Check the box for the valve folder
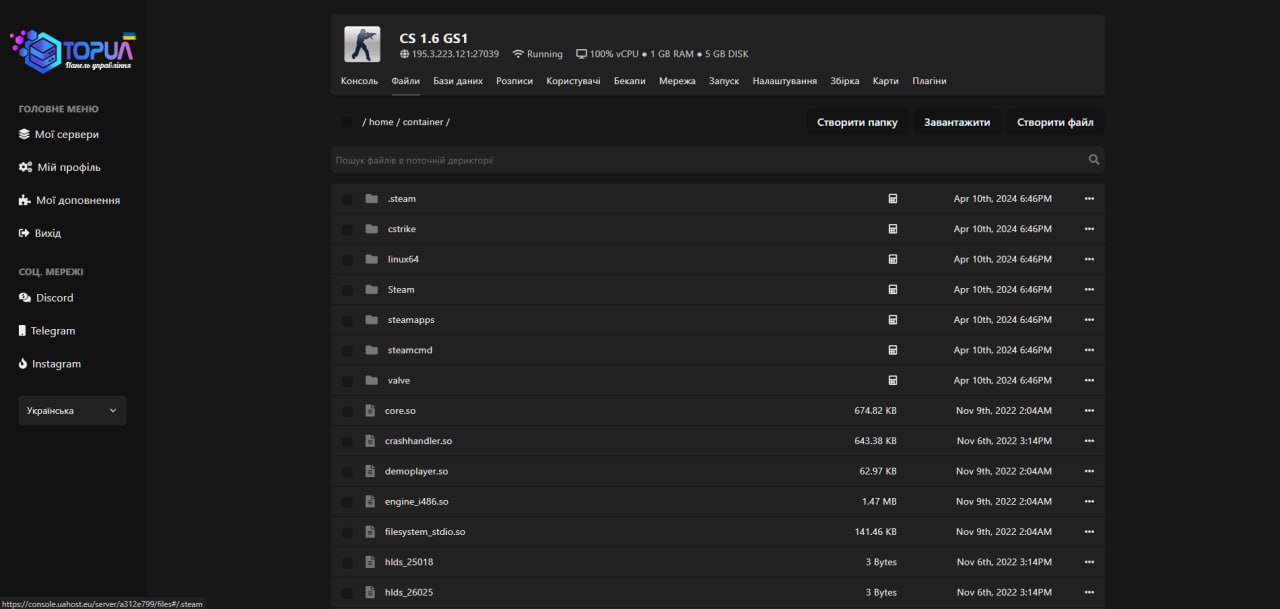 click(347, 381)
